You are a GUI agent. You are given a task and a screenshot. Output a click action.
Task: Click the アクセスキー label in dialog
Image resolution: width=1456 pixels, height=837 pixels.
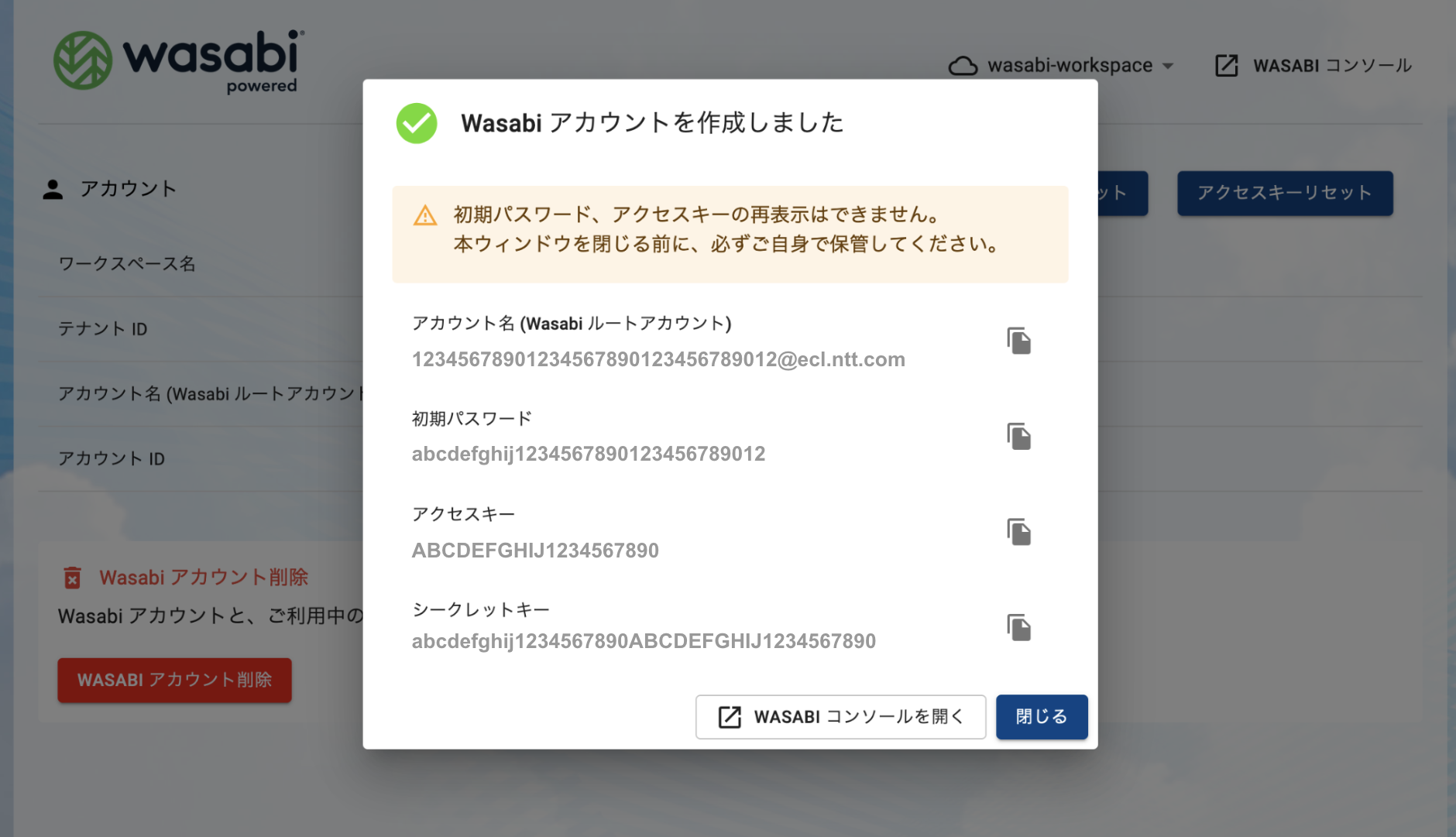point(463,514)
